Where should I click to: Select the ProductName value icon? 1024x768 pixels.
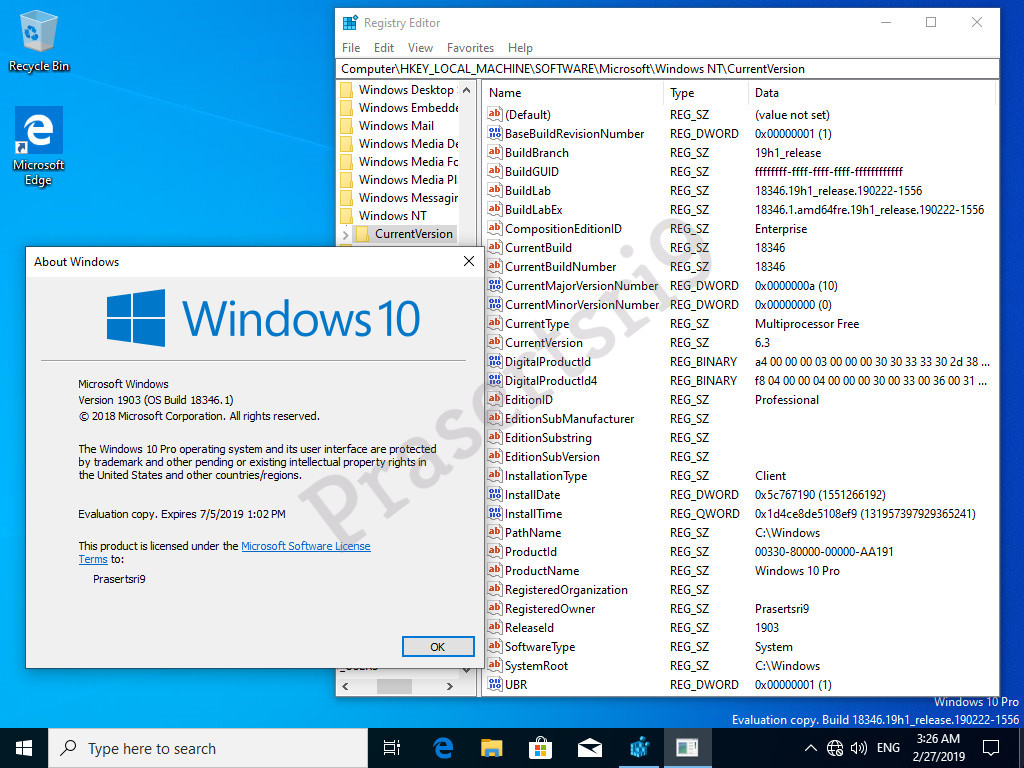tap(494, 570)
